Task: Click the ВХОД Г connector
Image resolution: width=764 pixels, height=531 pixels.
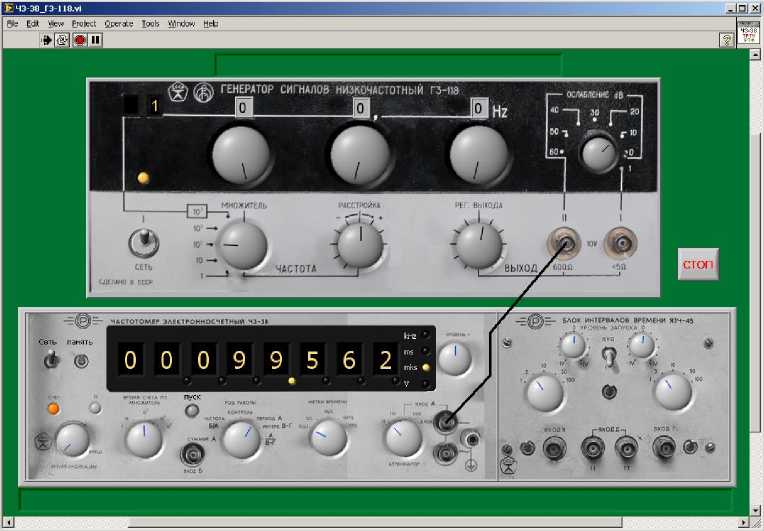Action: [x=665, y=448]
